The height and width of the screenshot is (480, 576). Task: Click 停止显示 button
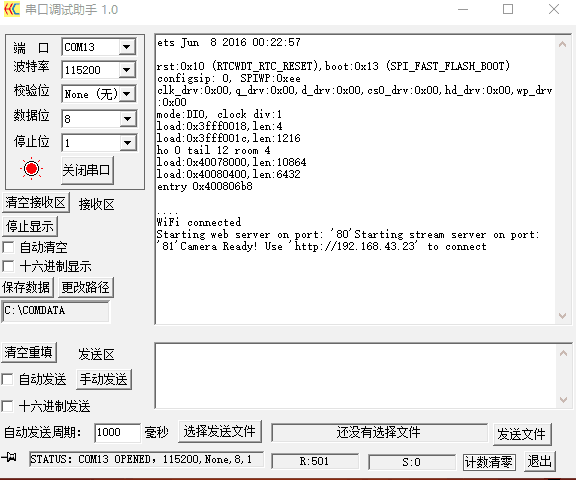click(x=30, y=226)
